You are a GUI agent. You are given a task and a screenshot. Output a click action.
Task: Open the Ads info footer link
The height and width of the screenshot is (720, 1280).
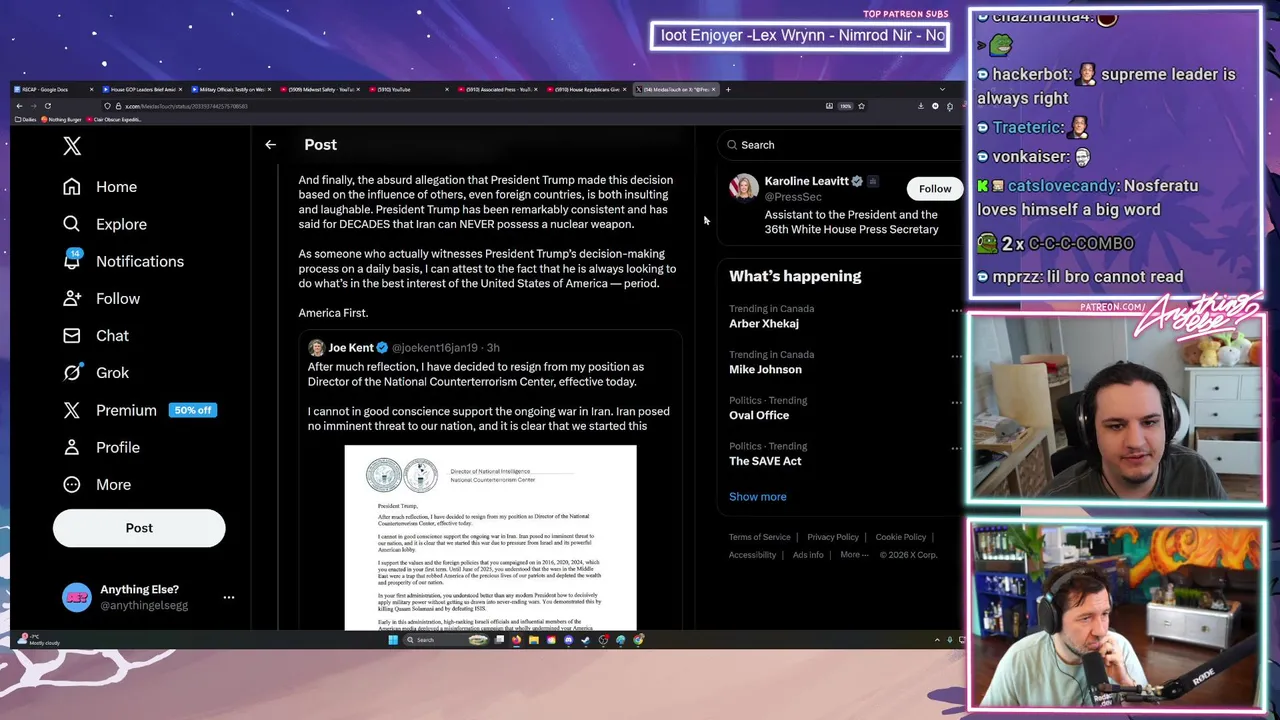tap(808, 555)
